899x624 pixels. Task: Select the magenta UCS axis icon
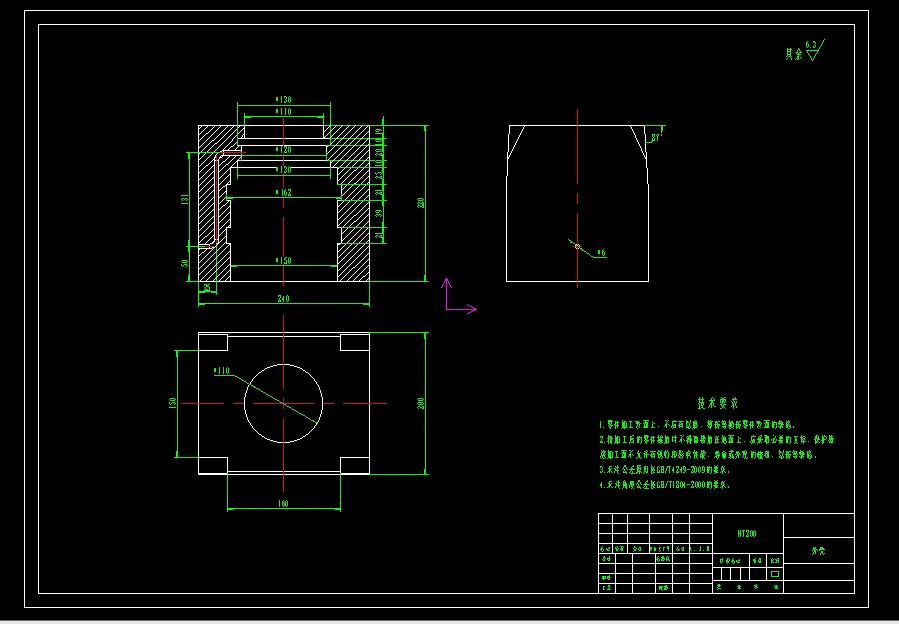click(460, 297)
